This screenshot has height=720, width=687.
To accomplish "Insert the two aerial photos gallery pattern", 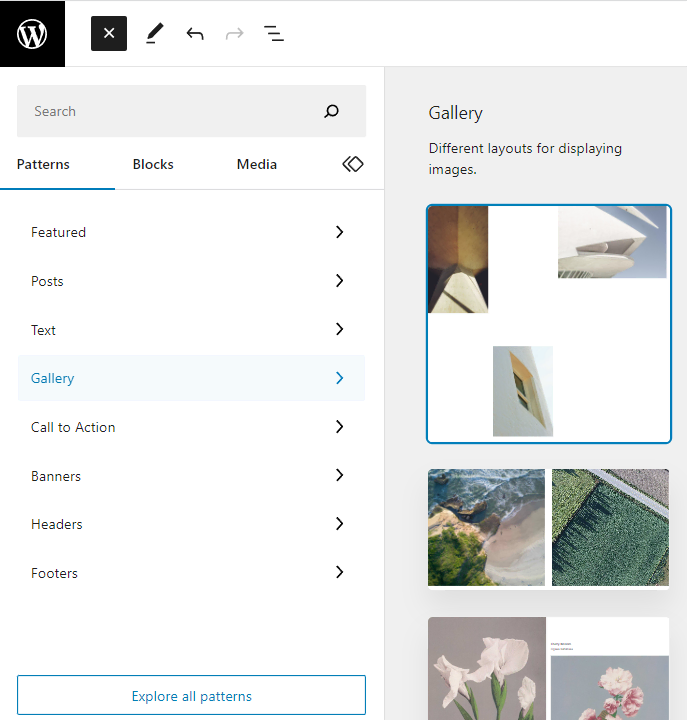I will [549, 528].
